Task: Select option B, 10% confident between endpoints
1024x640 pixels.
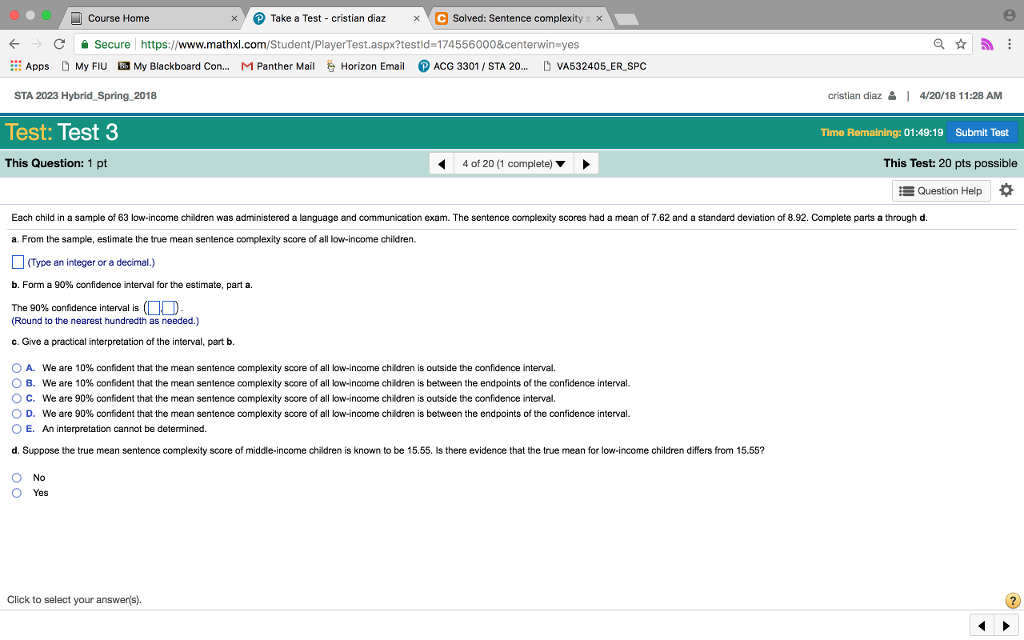Action: click(x=16, y=383)
